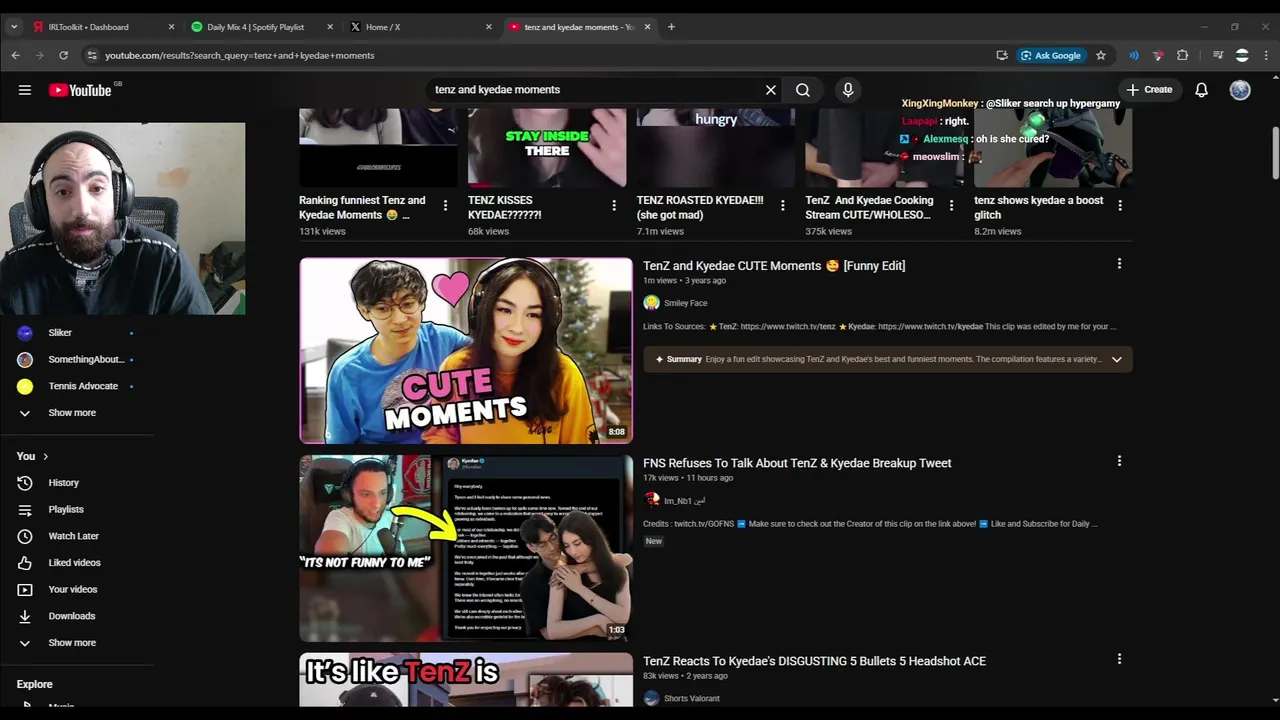Screen dimensions: 1280x720
Task: Open Watch Later in the sidebar
Action: [76, 536]
